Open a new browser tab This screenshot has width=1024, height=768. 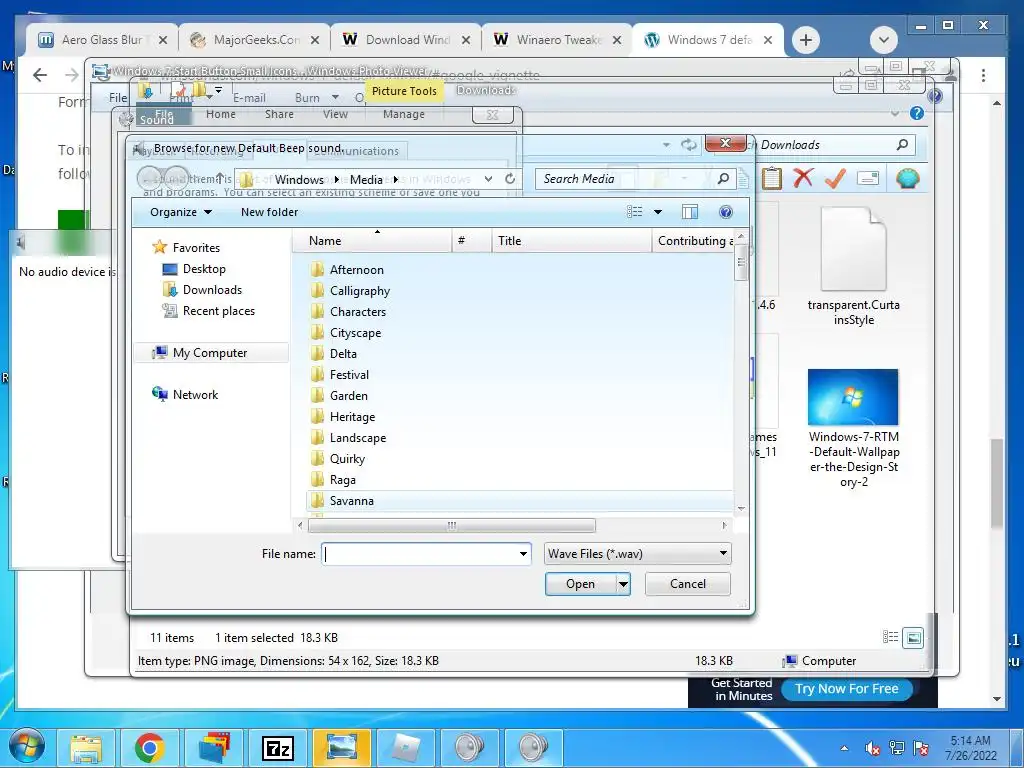tap(806, 40)
